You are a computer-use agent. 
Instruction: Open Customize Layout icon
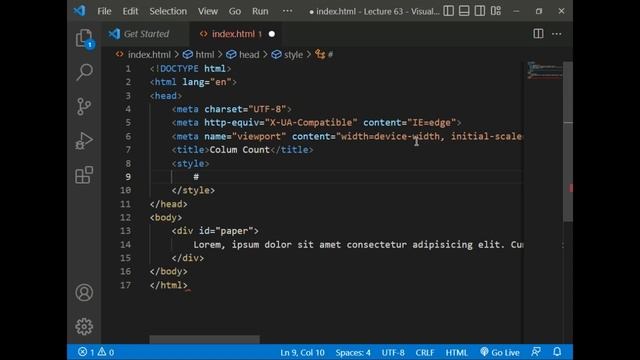pyautogui.click(x=496, y=11)
